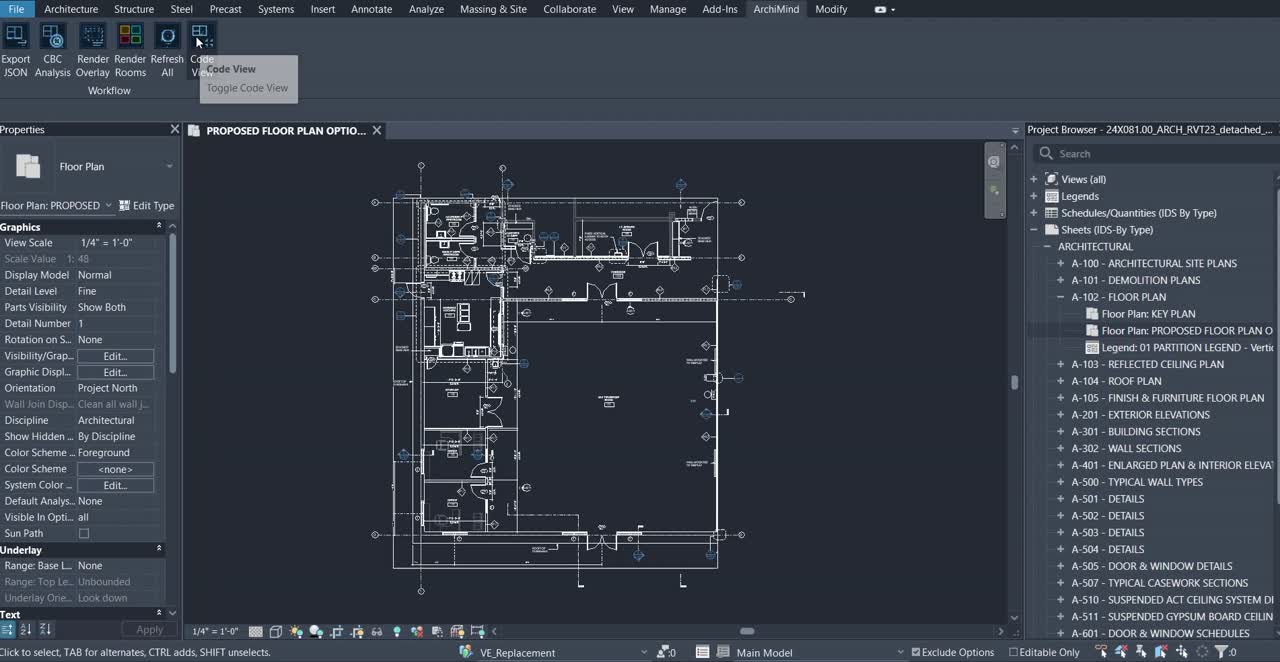Image resolution: width=1280 pixels, height=662 pixels.
Task: Open the Massing & Site tab
Action: pos(493,9)
